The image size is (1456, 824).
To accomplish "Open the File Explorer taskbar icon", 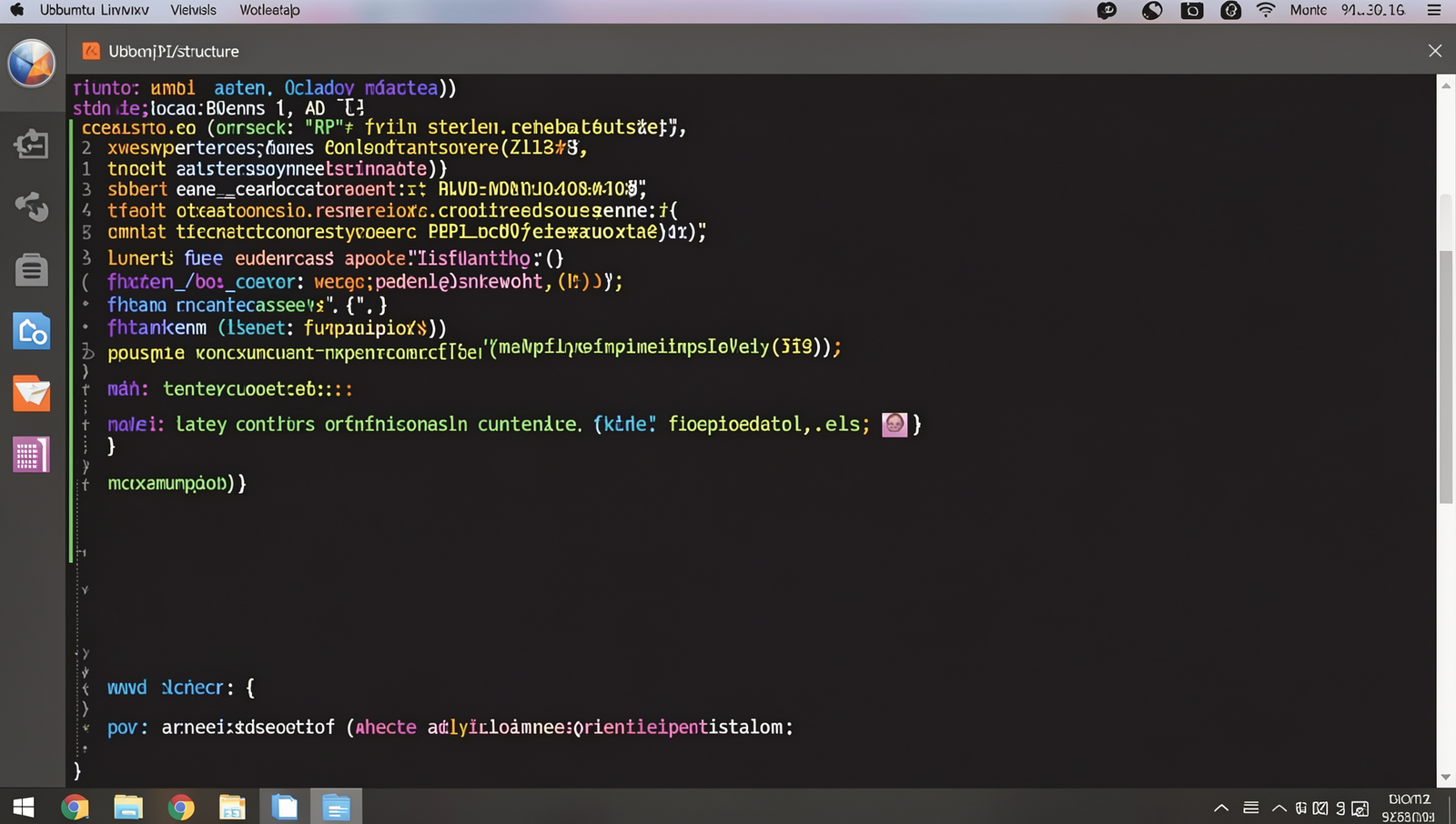I will 127,807.
